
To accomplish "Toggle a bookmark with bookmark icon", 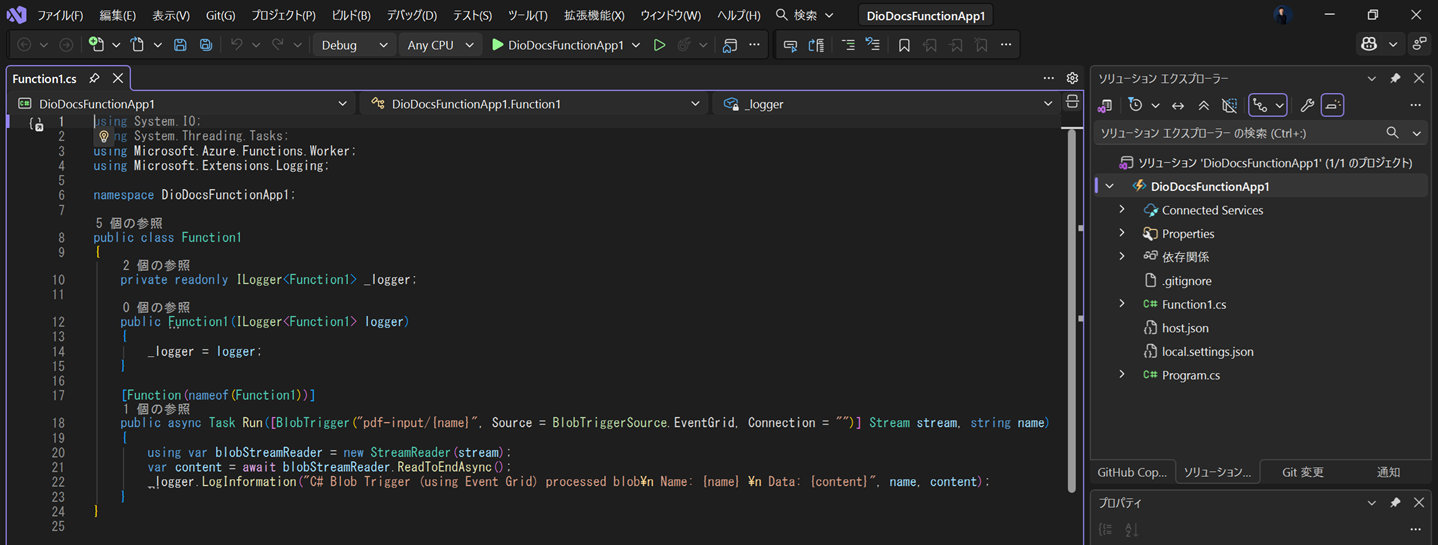I will click(904, 45).
